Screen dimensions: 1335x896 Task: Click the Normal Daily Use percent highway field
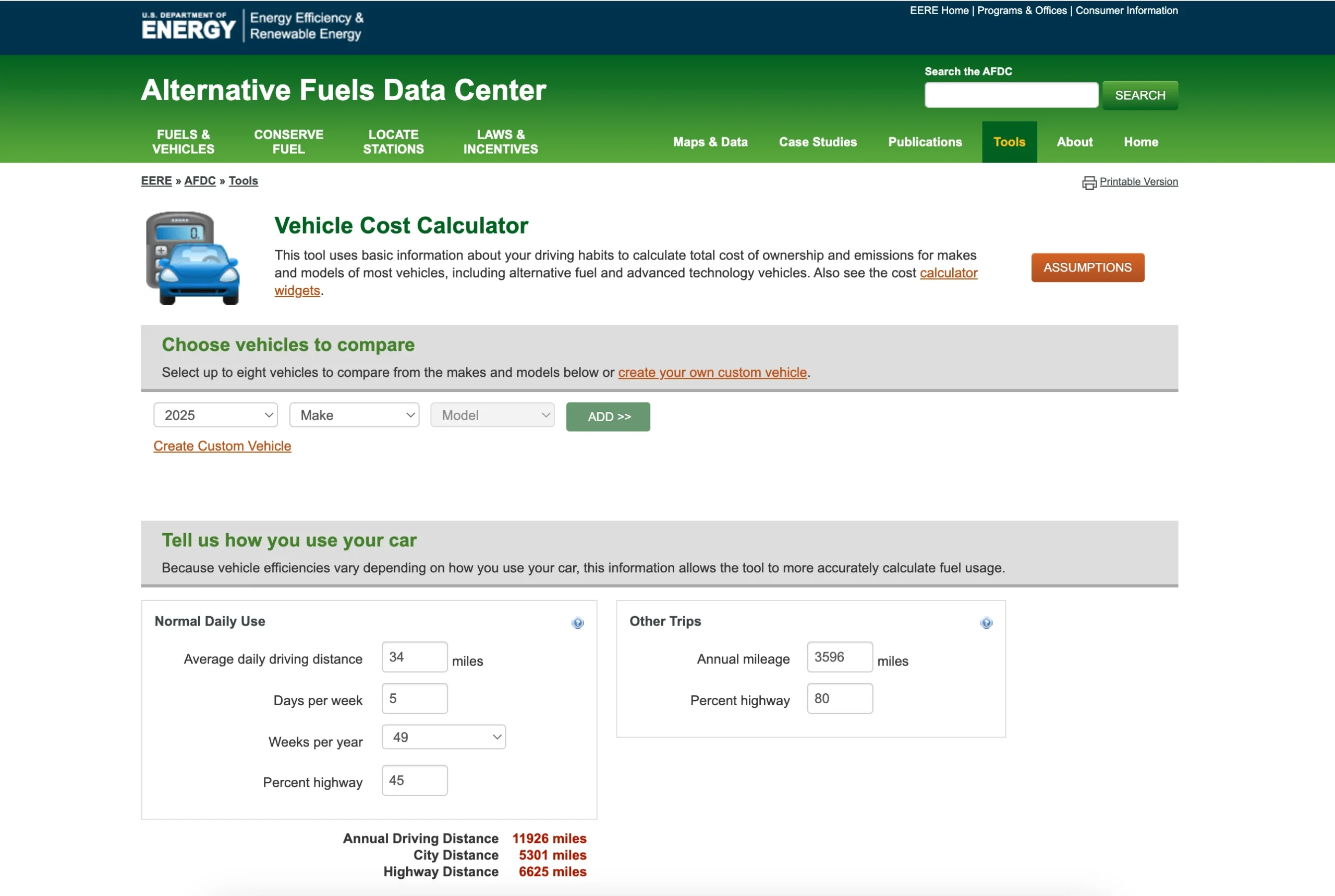[x=414, y=781]
